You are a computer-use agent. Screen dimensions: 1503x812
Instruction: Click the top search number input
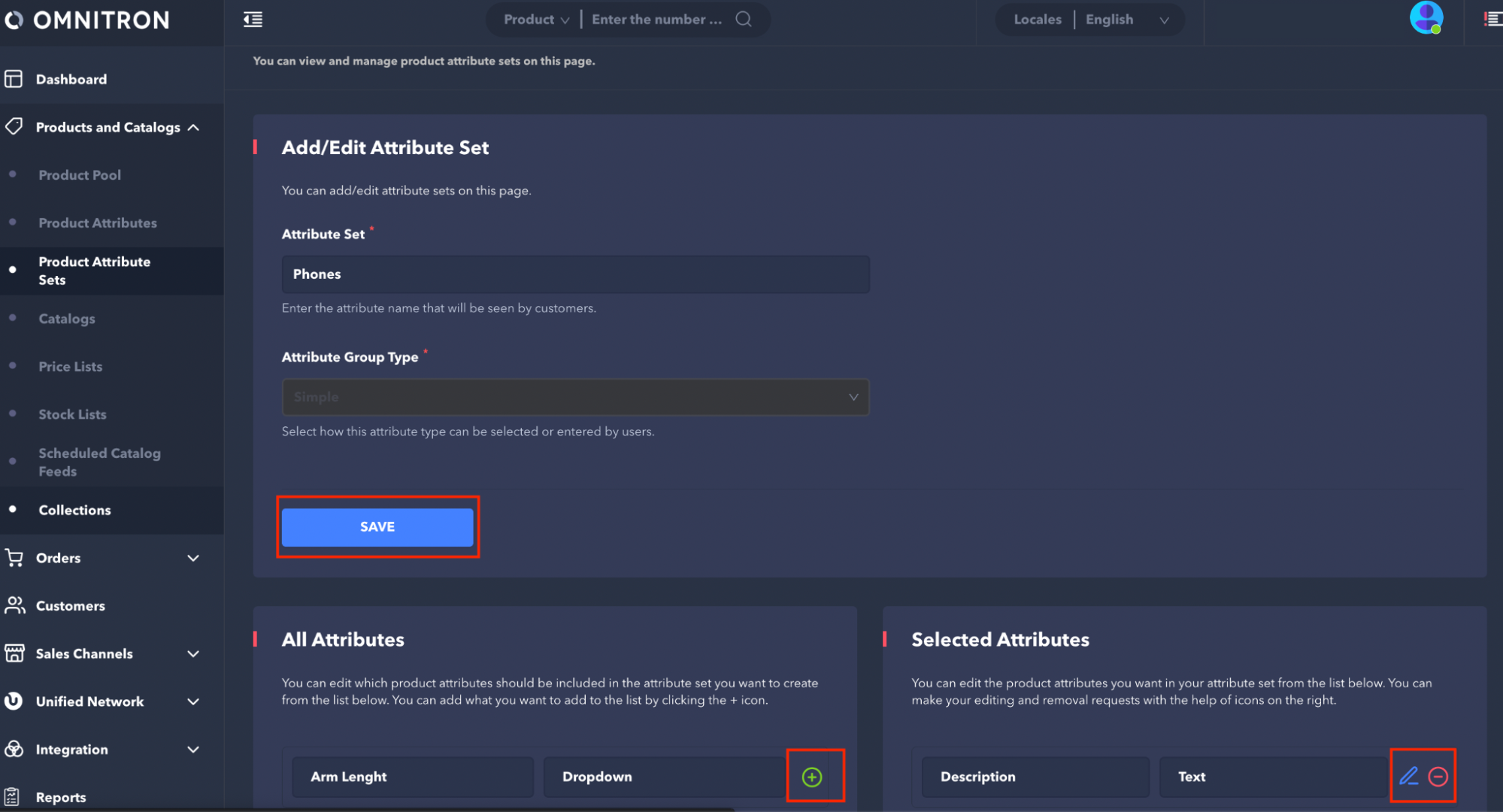(x=656, y=20)
